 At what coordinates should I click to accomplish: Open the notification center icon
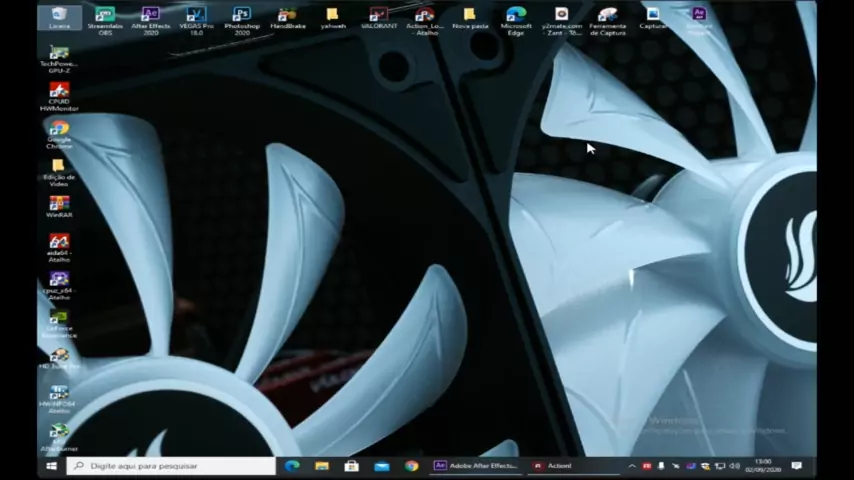coord(796,466)
